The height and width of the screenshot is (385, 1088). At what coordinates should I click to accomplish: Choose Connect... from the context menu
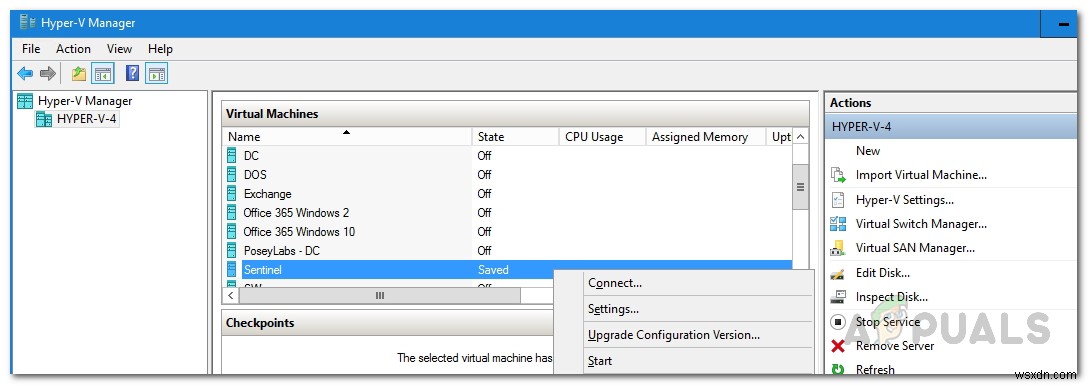pos(615,283)
